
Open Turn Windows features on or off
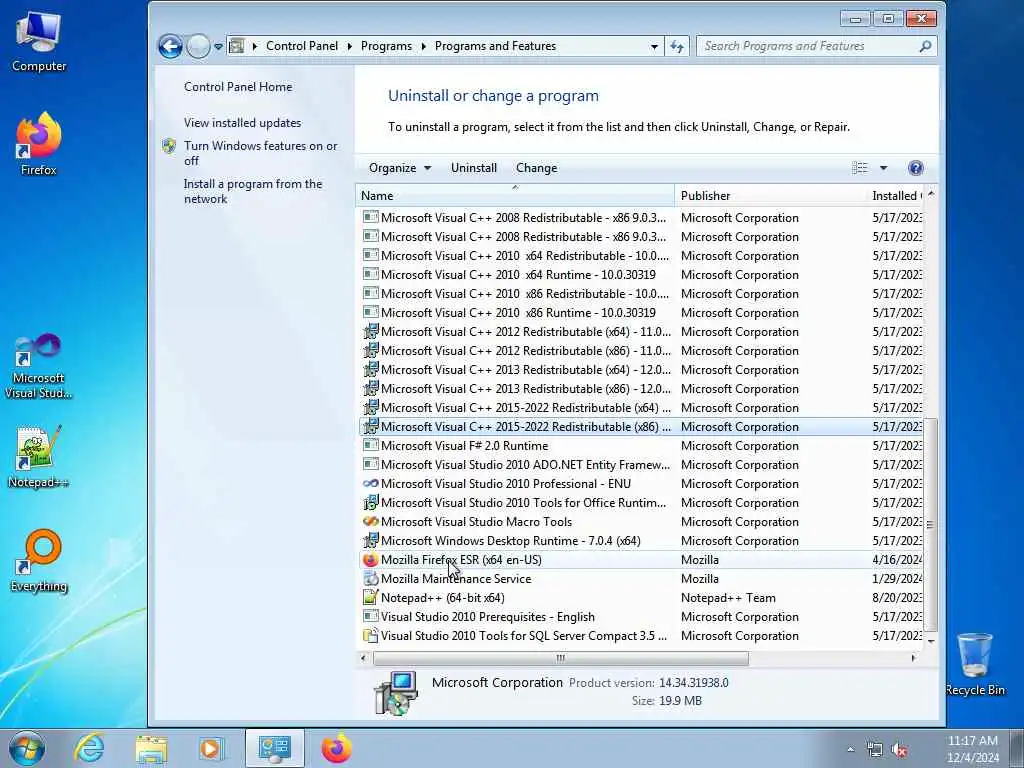(260, 153)
